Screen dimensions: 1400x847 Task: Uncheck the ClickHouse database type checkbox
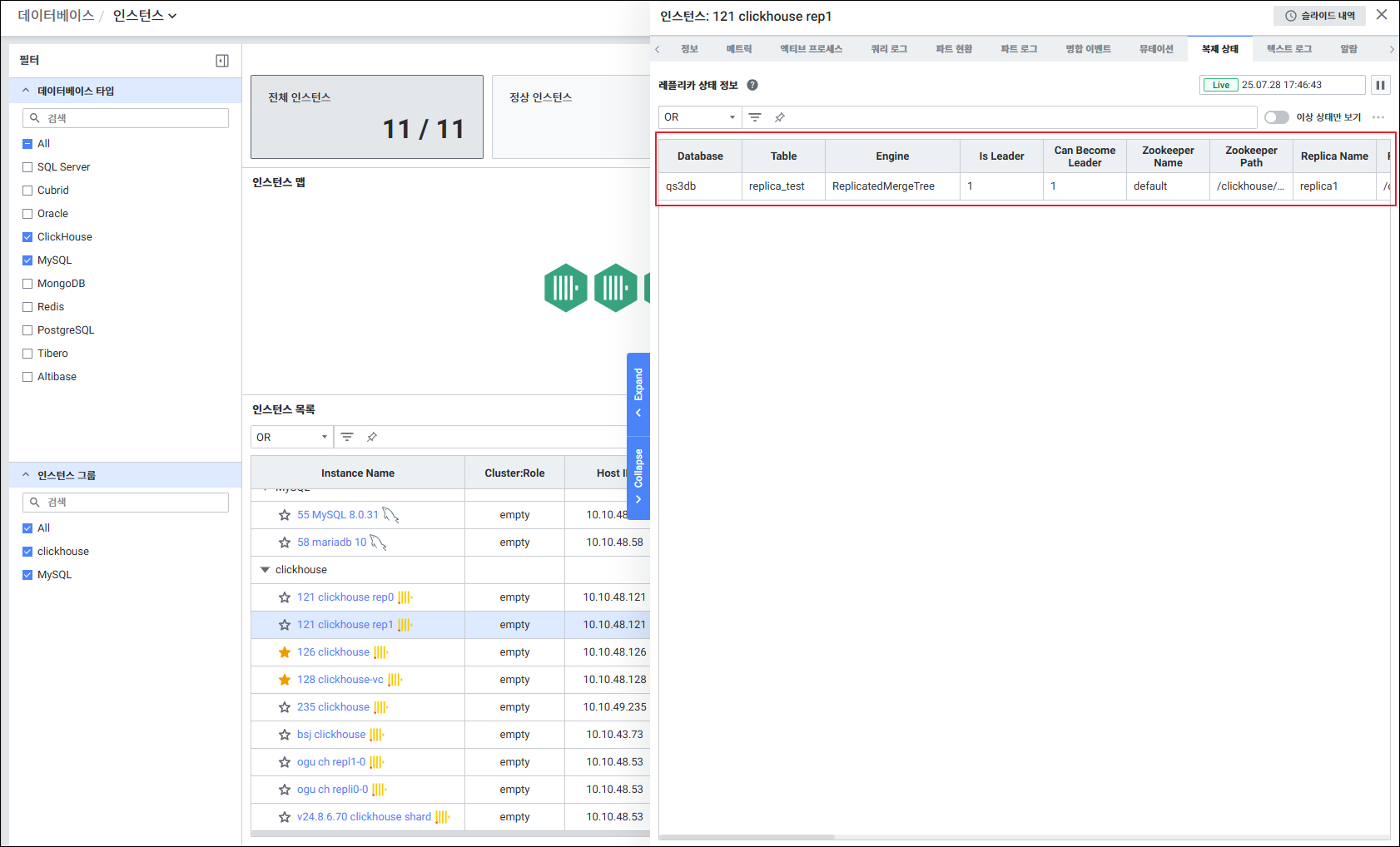pos(27,237)
